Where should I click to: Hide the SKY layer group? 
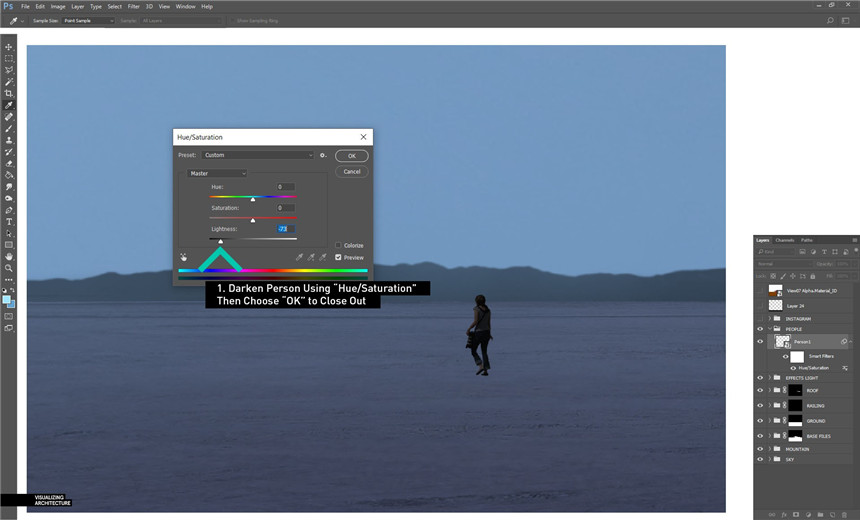pyautogui.click(x=760, y=459)
